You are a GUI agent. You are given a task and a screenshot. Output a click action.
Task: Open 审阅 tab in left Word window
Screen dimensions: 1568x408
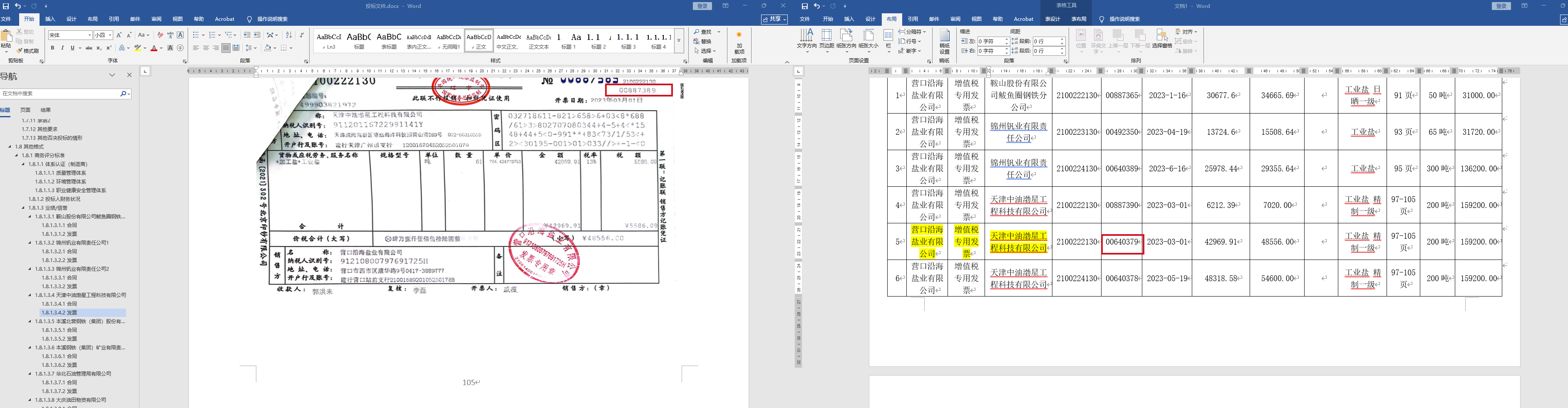pyautogui.click(x=156, y=20)
